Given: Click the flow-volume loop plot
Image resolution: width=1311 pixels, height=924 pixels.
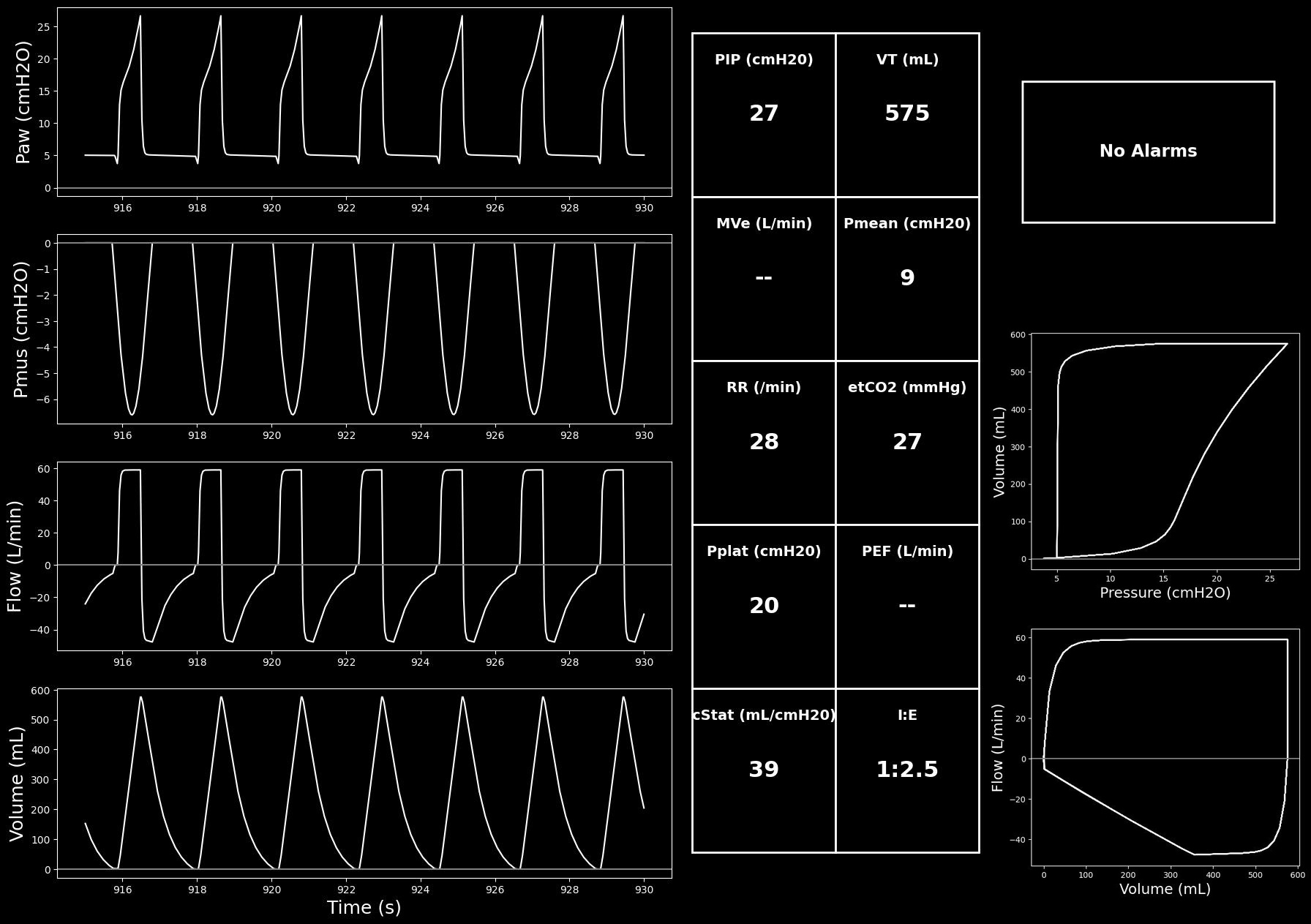Looking at the screenshot, I should click(1165, 747).
